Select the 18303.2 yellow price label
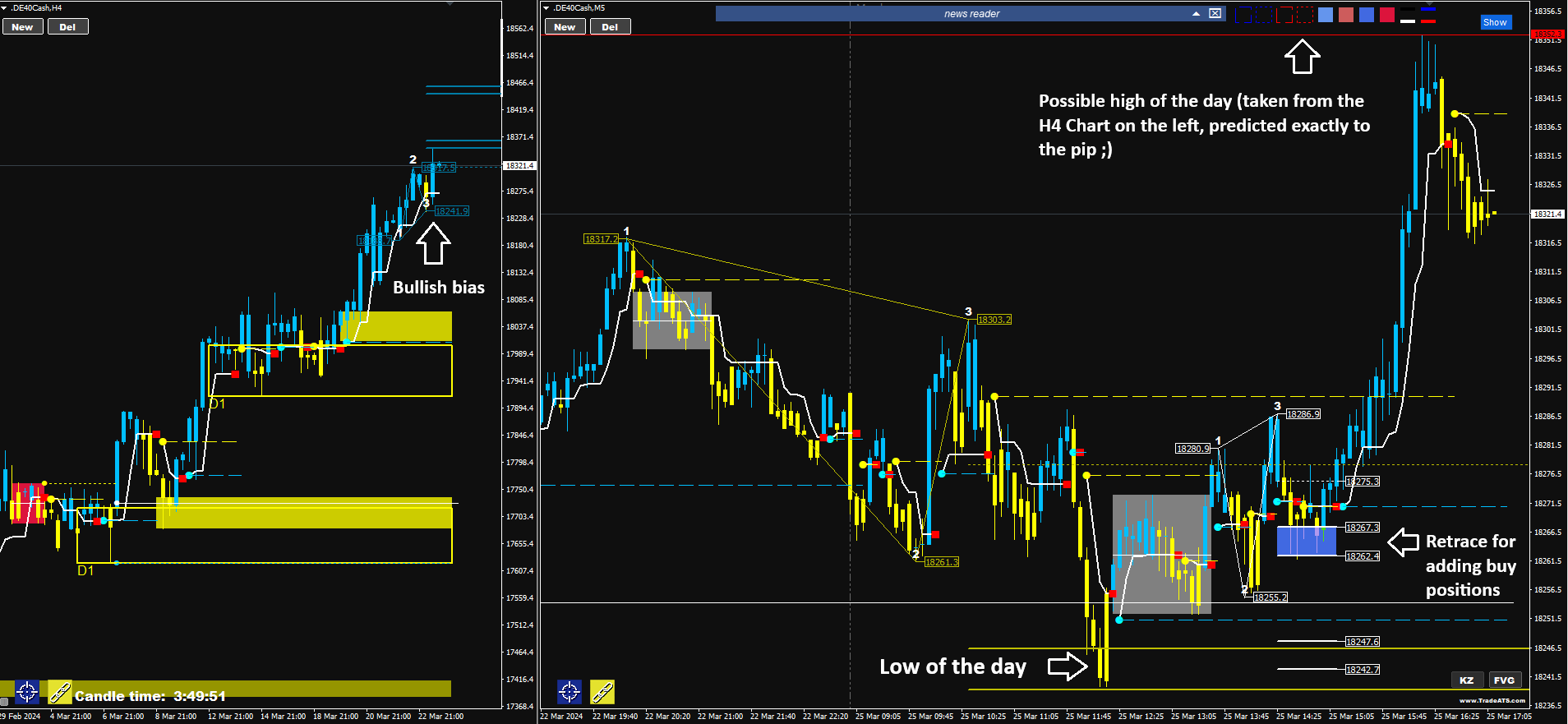 click(994, 320)
